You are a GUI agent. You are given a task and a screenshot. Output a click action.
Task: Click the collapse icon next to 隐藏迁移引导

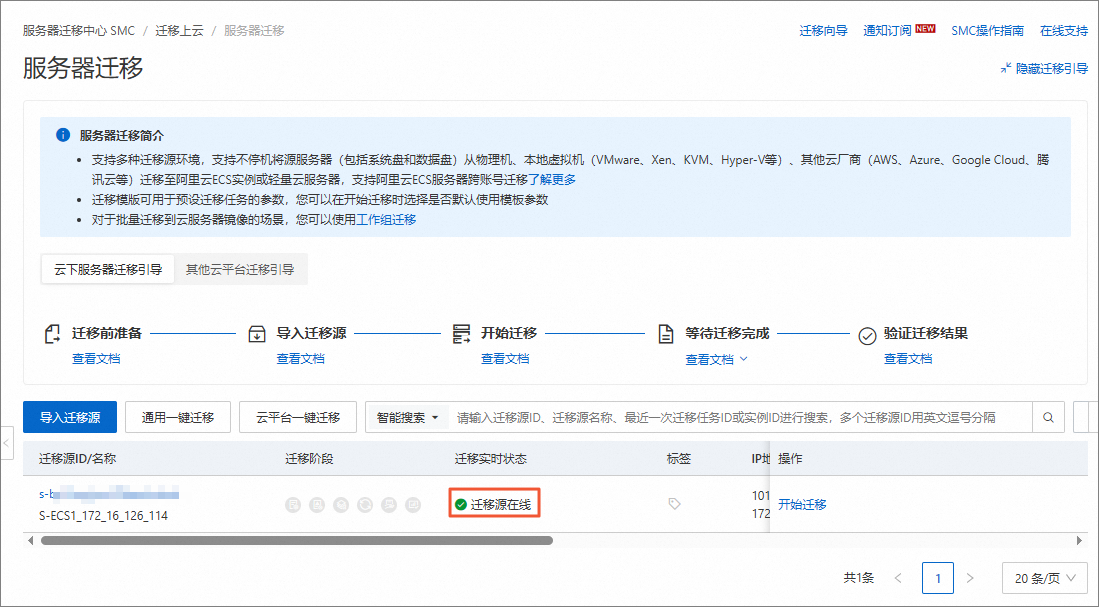point(1006,68)
